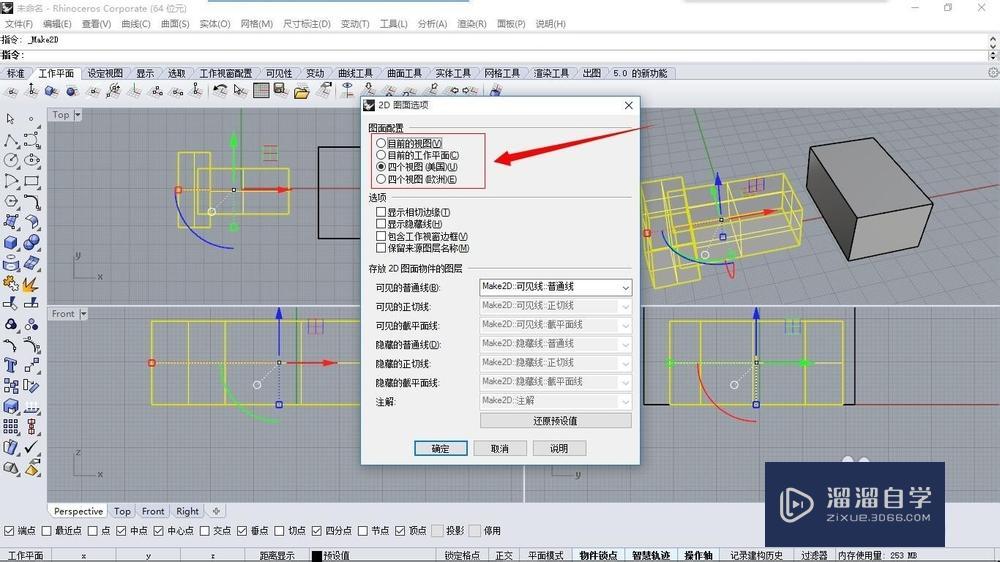Open the Front viewport title dropdown arrow

(83, 314)
